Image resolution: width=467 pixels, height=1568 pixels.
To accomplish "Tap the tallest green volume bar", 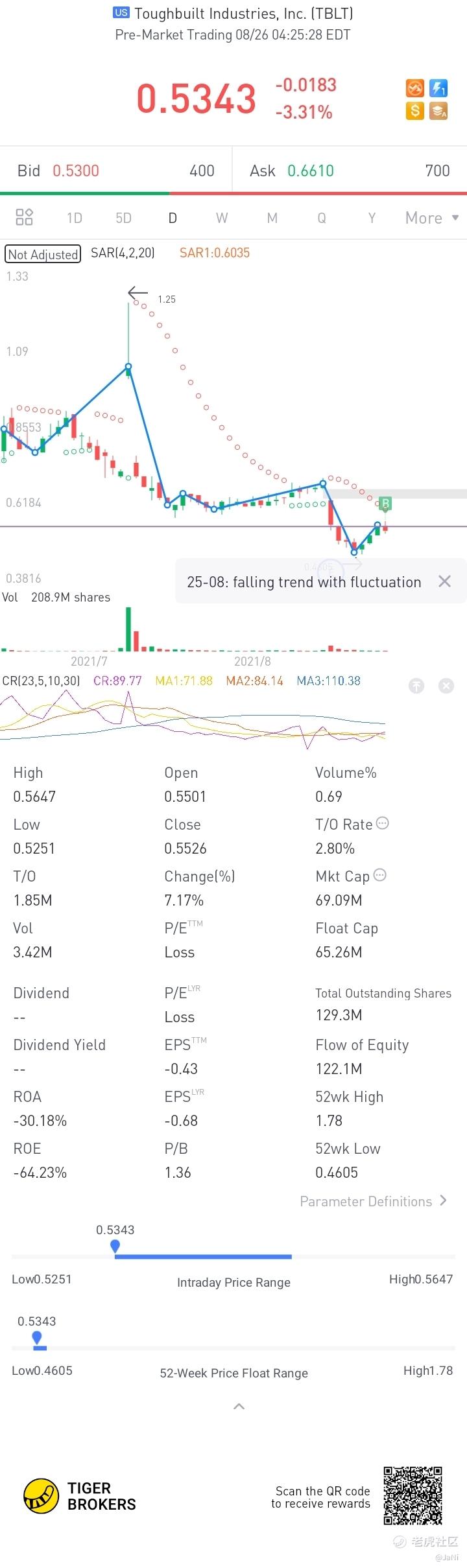I will click(x=128, y=629).
